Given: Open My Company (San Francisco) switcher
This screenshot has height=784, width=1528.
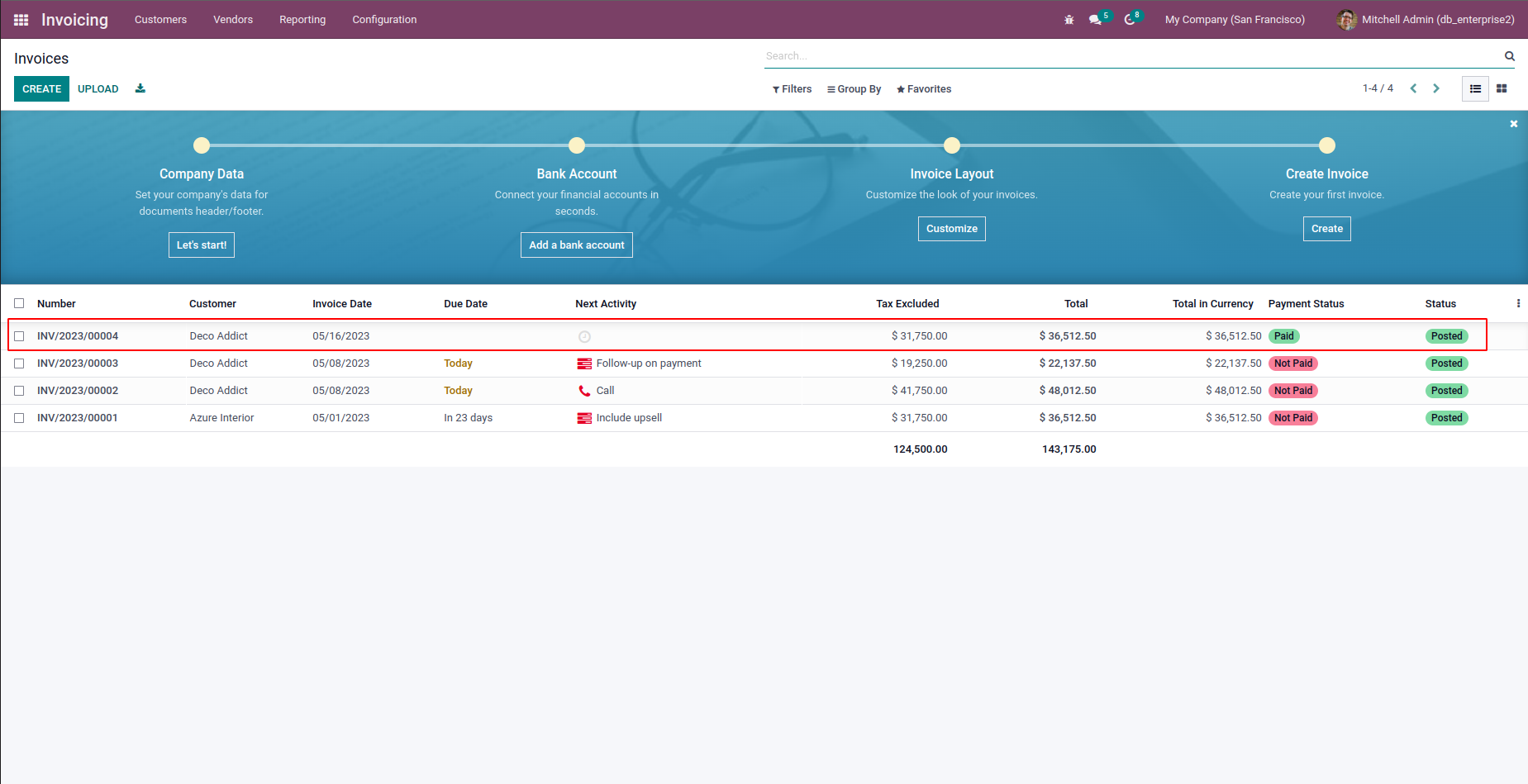Looking at the screenshot, I should 1235,20.
